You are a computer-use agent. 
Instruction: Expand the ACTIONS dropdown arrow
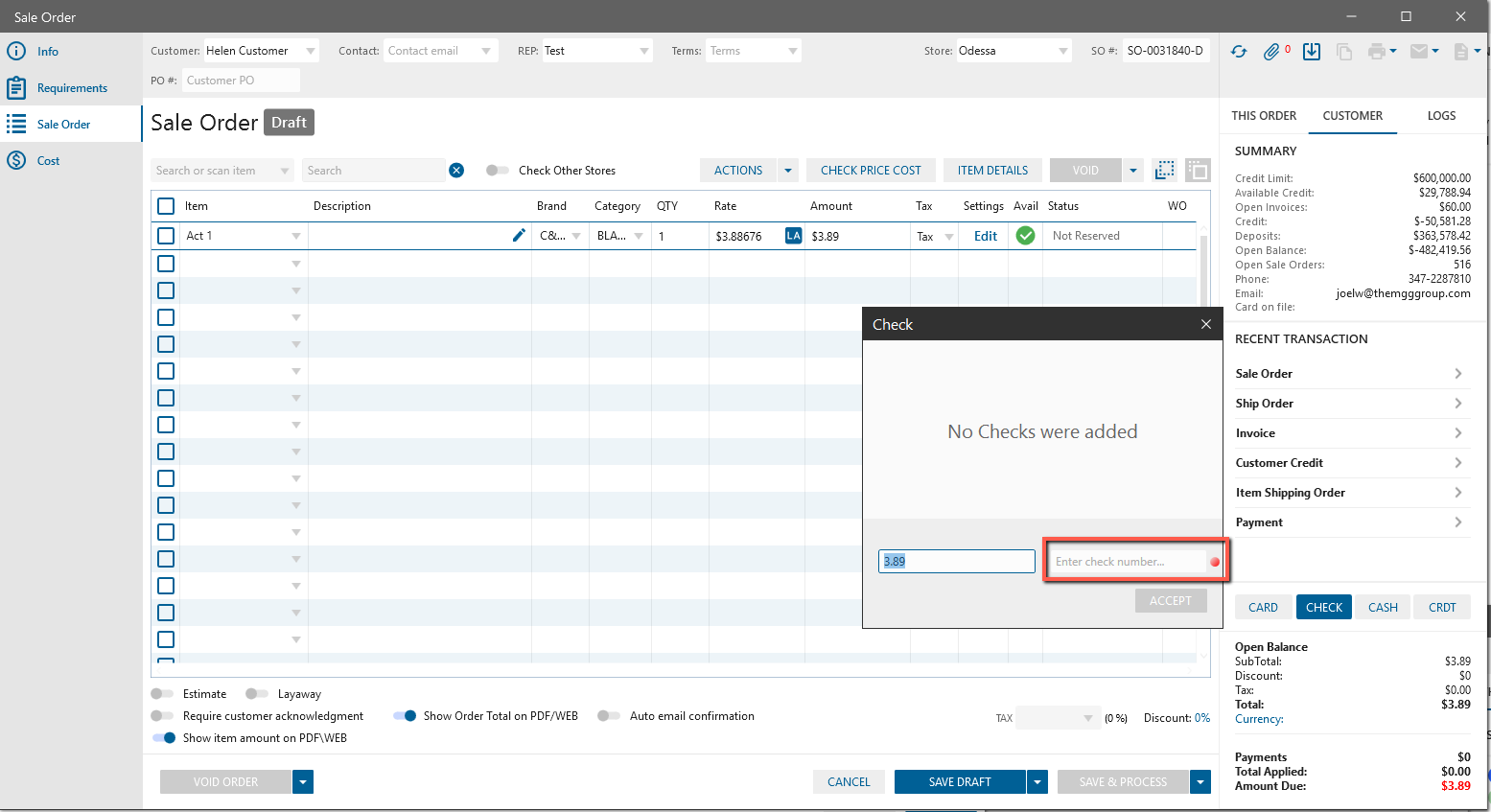[x=788, y=171]
